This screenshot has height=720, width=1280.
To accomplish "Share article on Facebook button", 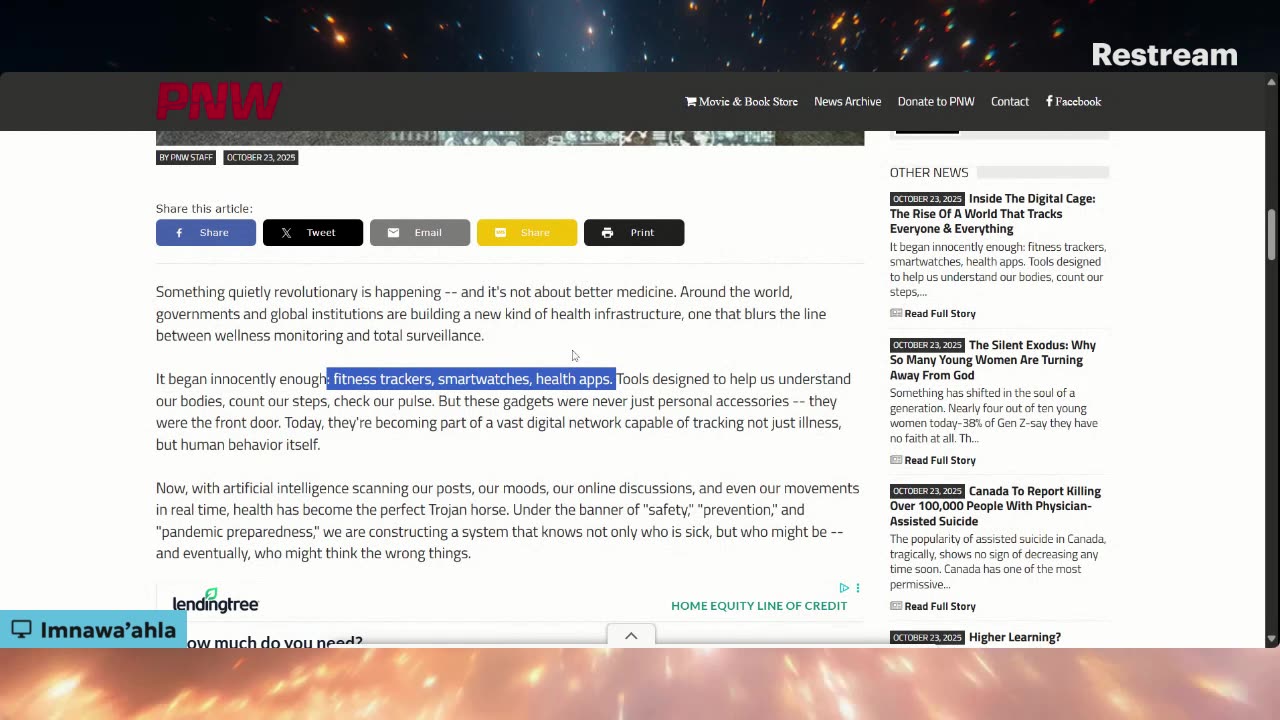I will (x=206, y=232).
